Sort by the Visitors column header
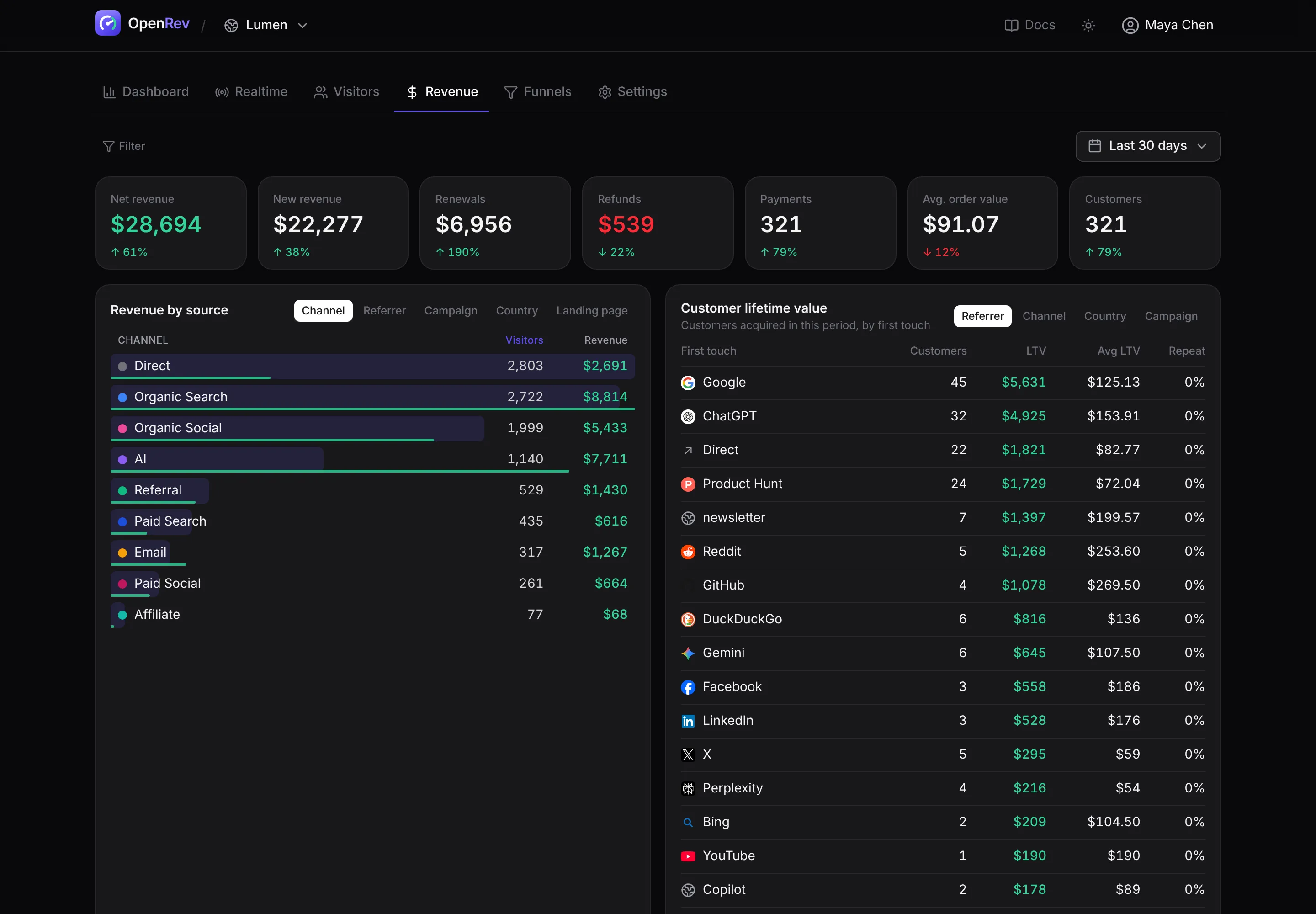The height and width of the screenshot is (914, 1316). (524, 340)
